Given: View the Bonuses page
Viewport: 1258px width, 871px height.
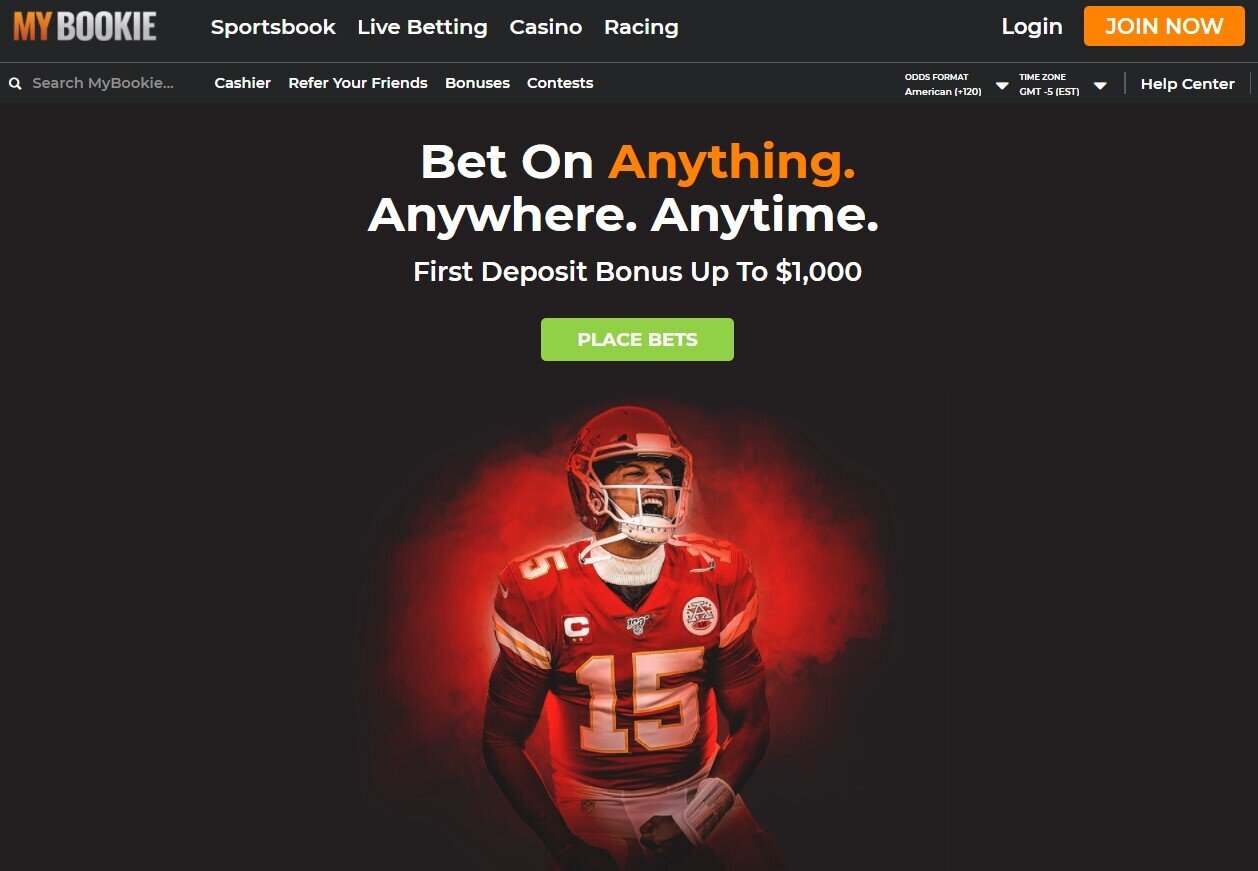Looking at the screenshot, I should [477, 83].
